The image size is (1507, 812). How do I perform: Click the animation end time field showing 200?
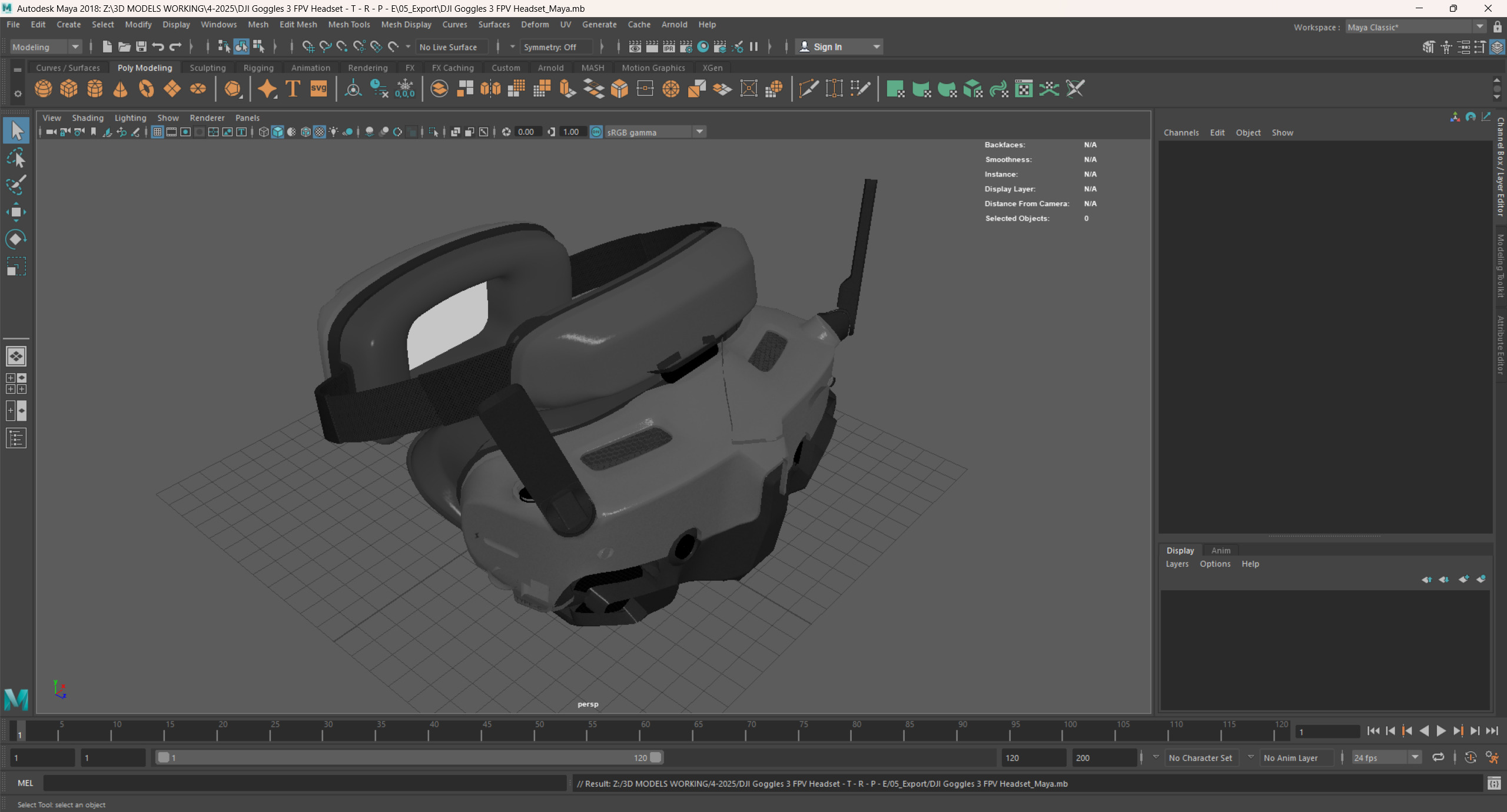tap(1104, 758)
